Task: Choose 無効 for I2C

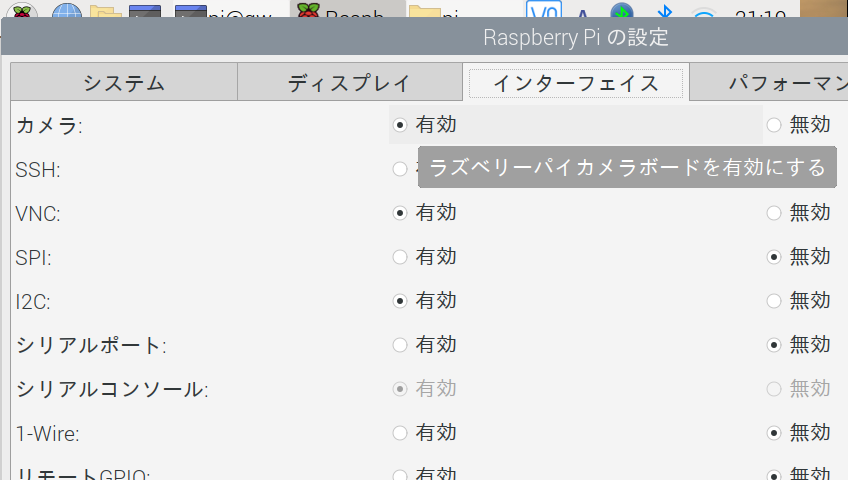Action: pyautogui.click(x=774, y=301)
